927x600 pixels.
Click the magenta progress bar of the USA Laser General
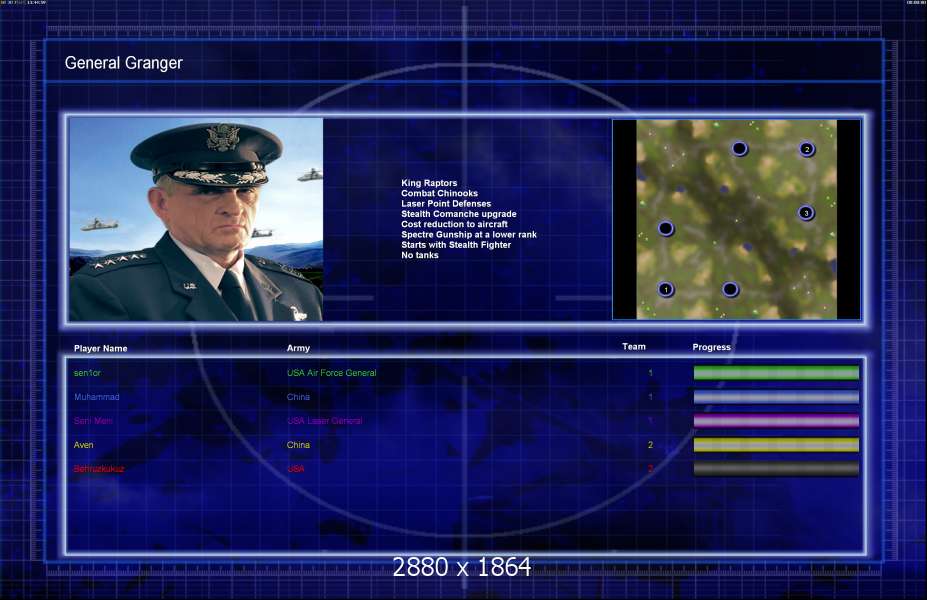(776, 421)
